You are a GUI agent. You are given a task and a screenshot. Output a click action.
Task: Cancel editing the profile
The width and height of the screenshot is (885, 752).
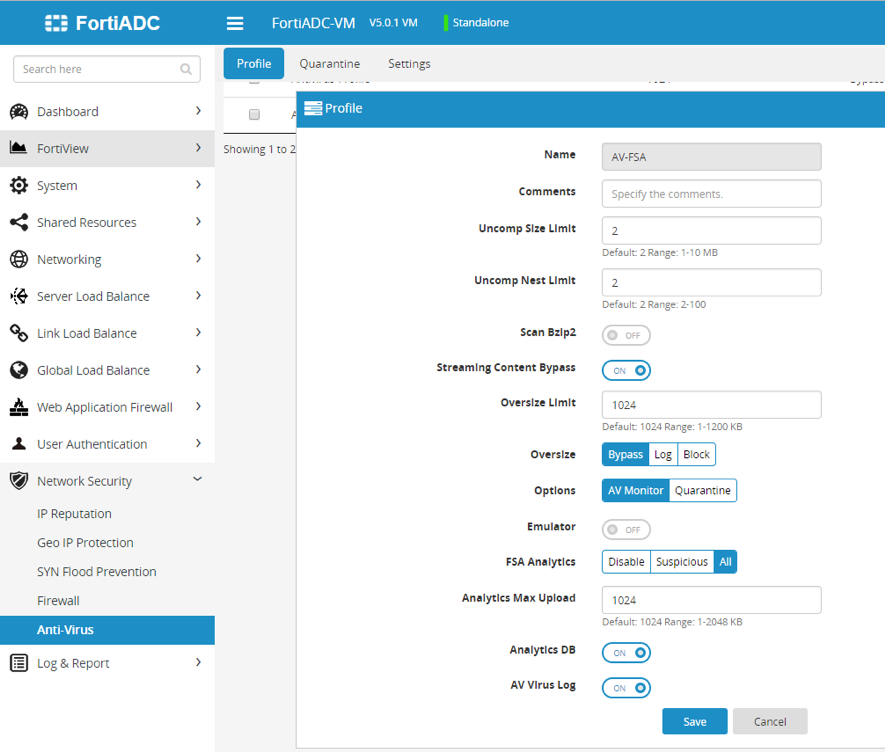[770, 721]
